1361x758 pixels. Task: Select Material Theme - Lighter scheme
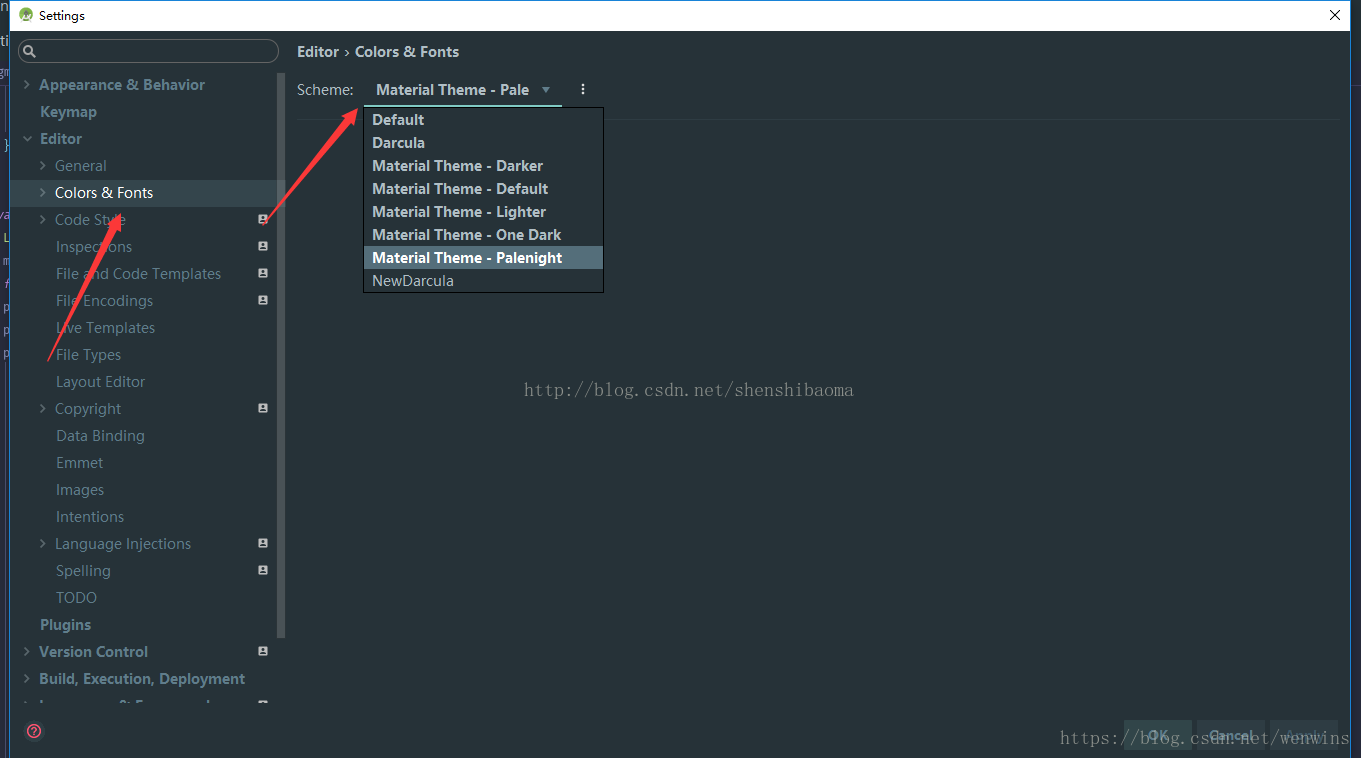(x=483, y=212)
